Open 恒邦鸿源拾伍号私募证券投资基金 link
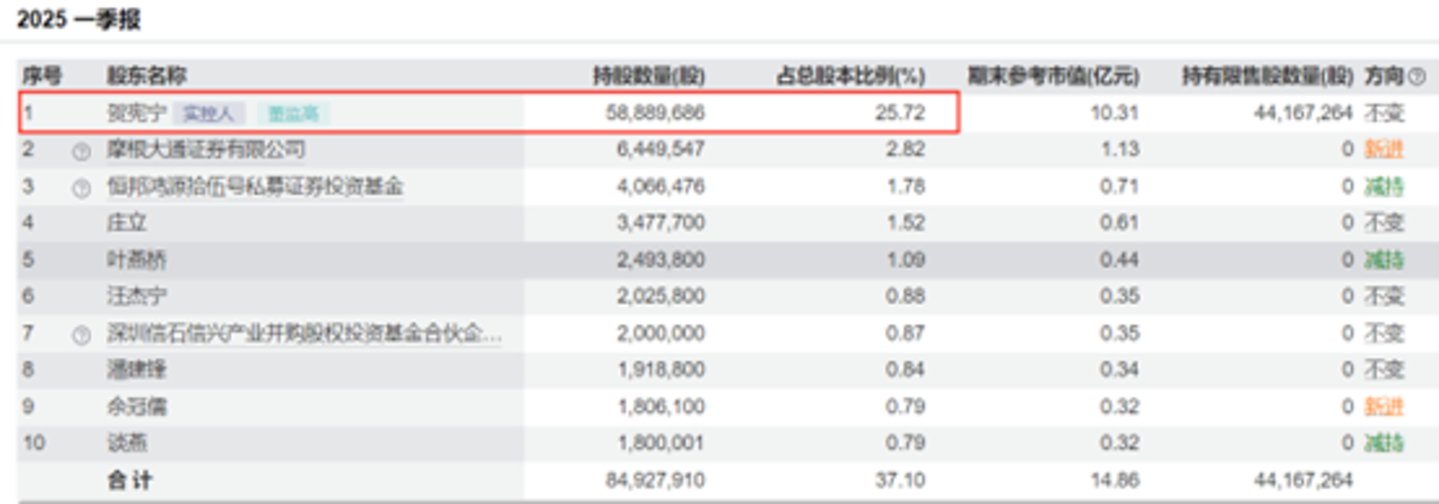This screenshot has width=1439, height=504. pos(255,187)
